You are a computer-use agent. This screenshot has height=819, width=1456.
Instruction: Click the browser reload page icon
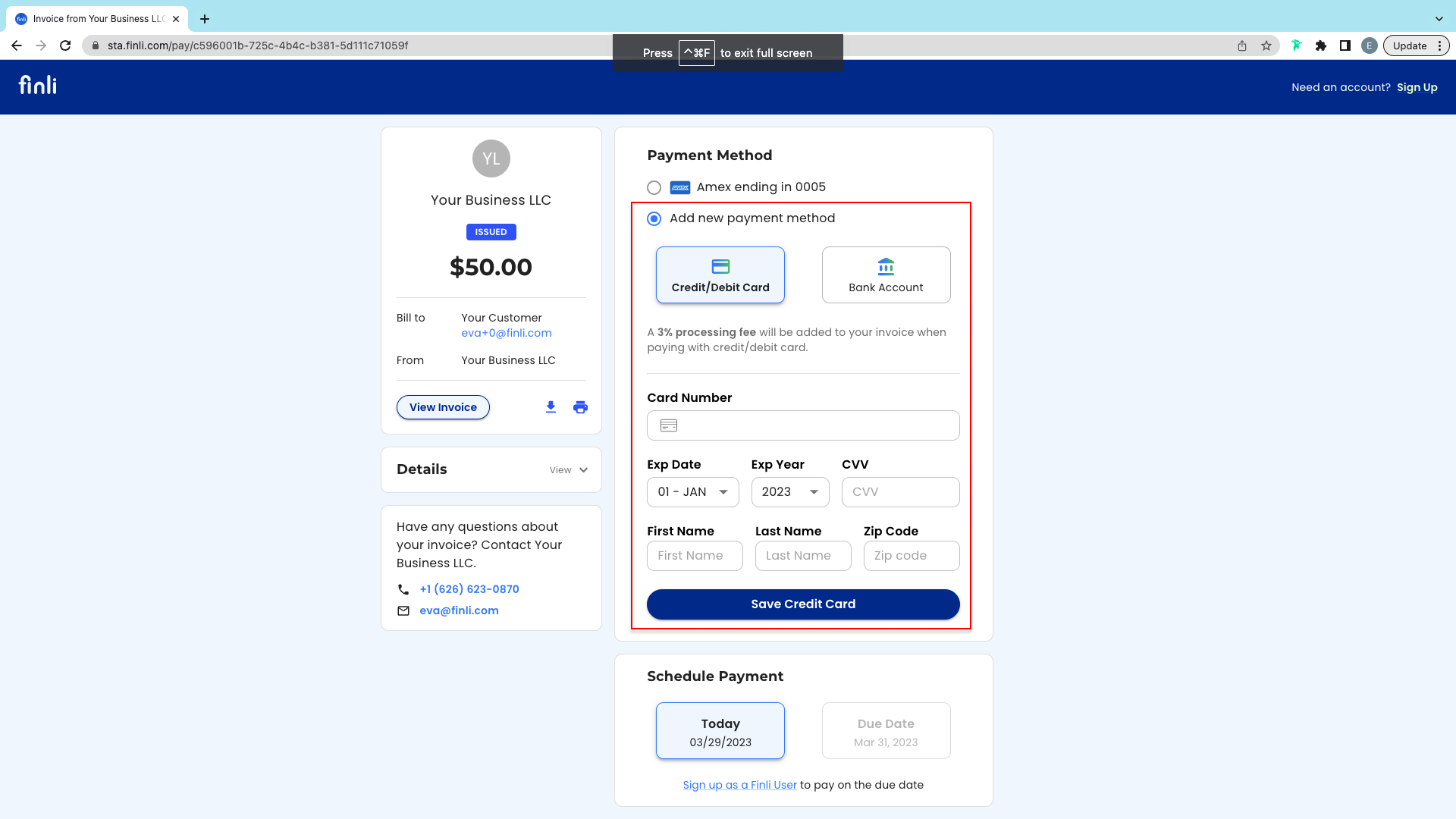point(65,45)
